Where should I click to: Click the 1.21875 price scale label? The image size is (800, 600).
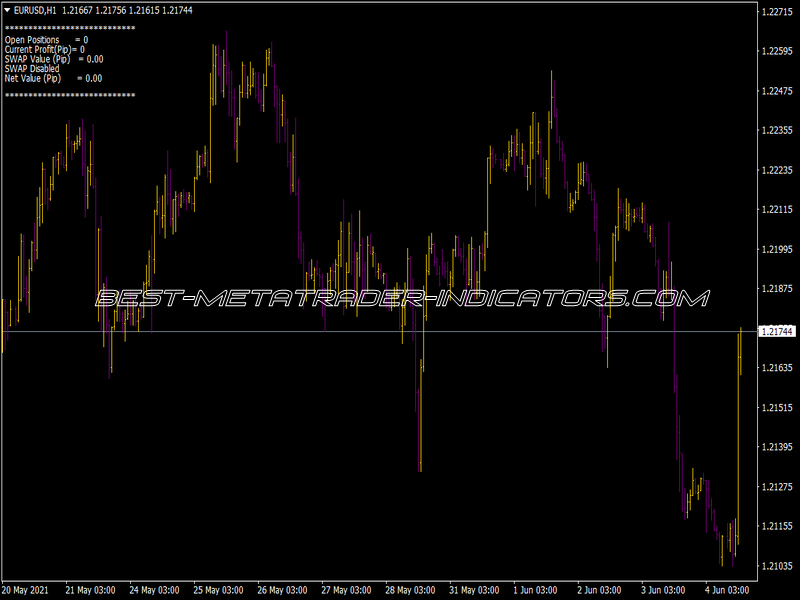point(777,289)
